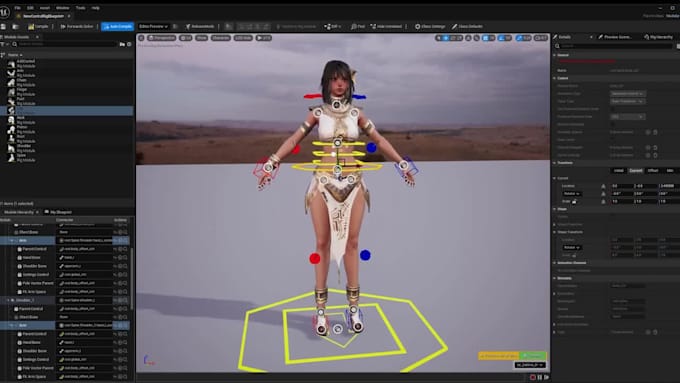Click the viewport Show button
Image resolution: width=680 pixels, height=383 pixels.
point(201,38)
